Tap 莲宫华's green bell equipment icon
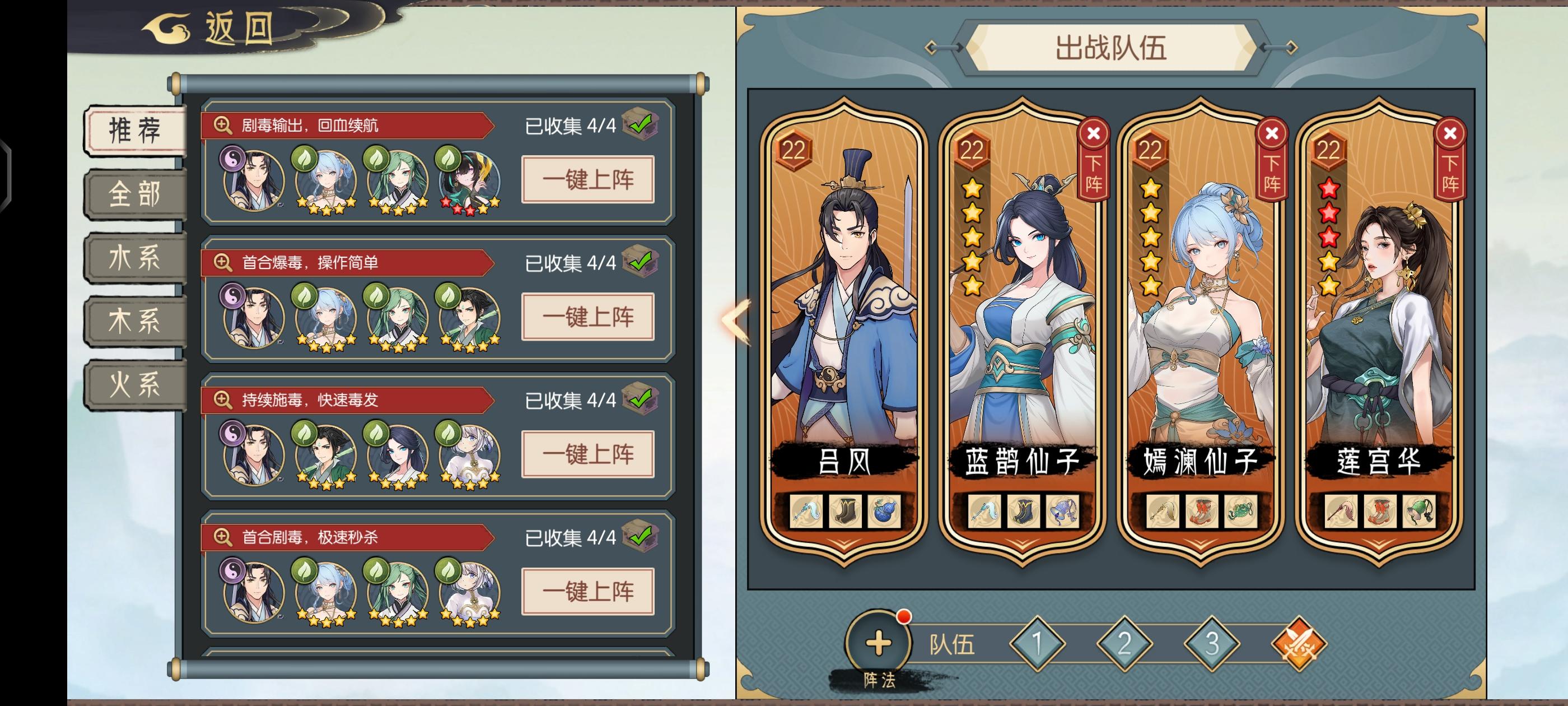Screen dimensions: 1568x706 pos(1419,510)
